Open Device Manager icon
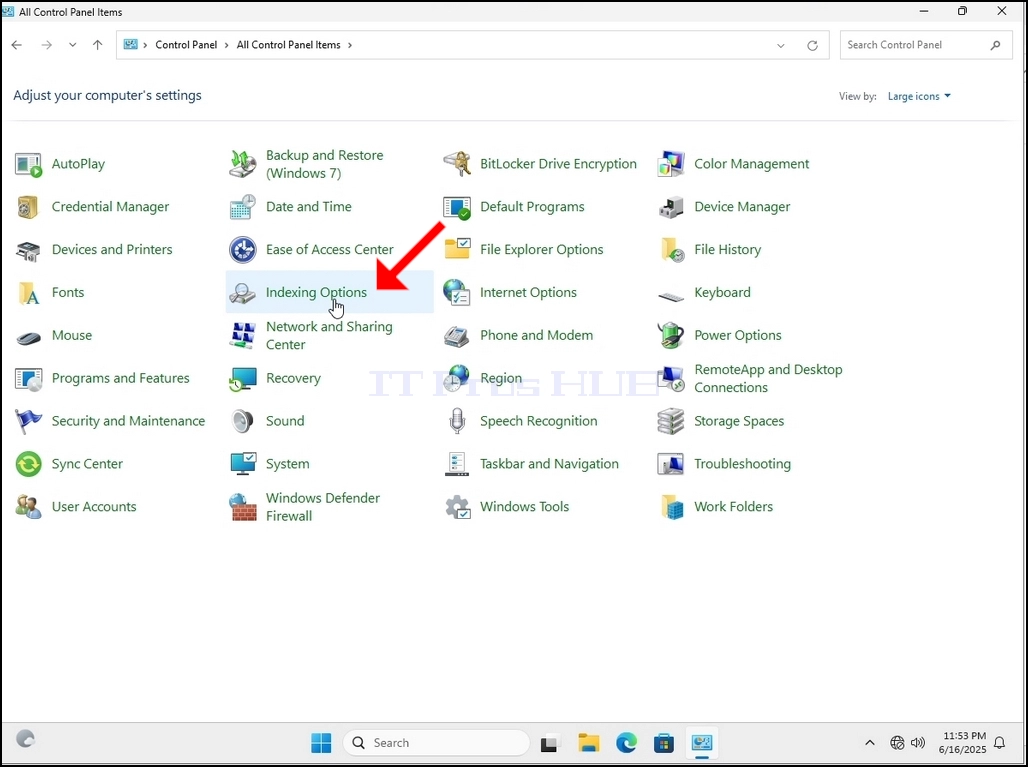1028x767 pixels. pos(671,207)
